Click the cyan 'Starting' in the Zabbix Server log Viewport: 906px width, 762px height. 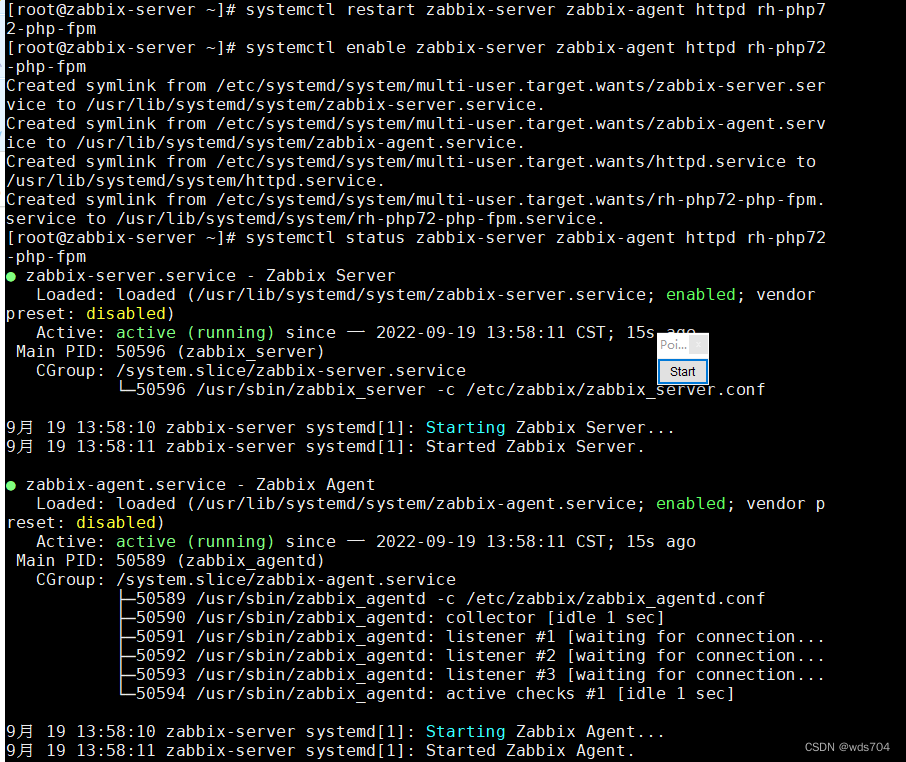(465, 428)
